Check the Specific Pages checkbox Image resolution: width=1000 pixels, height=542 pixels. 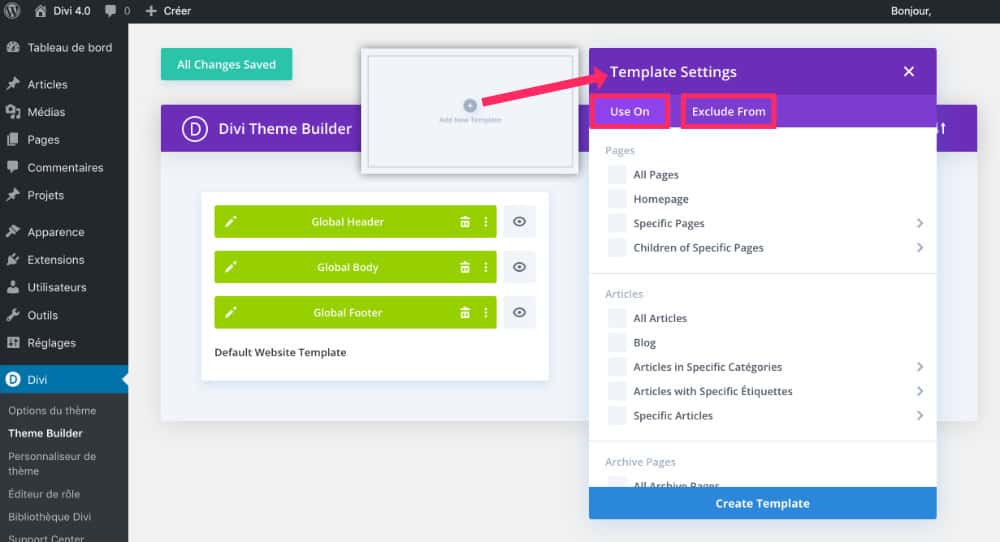click(x=617, y=223)
